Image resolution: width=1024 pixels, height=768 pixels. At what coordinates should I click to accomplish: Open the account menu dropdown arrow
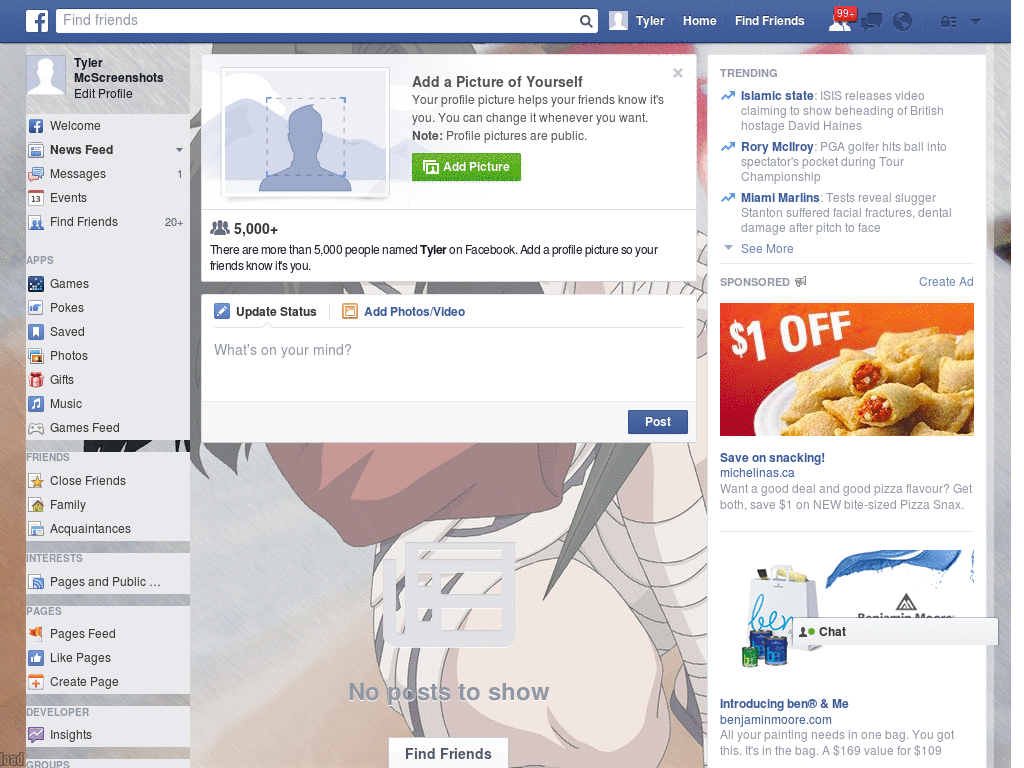tap(976, 22)
